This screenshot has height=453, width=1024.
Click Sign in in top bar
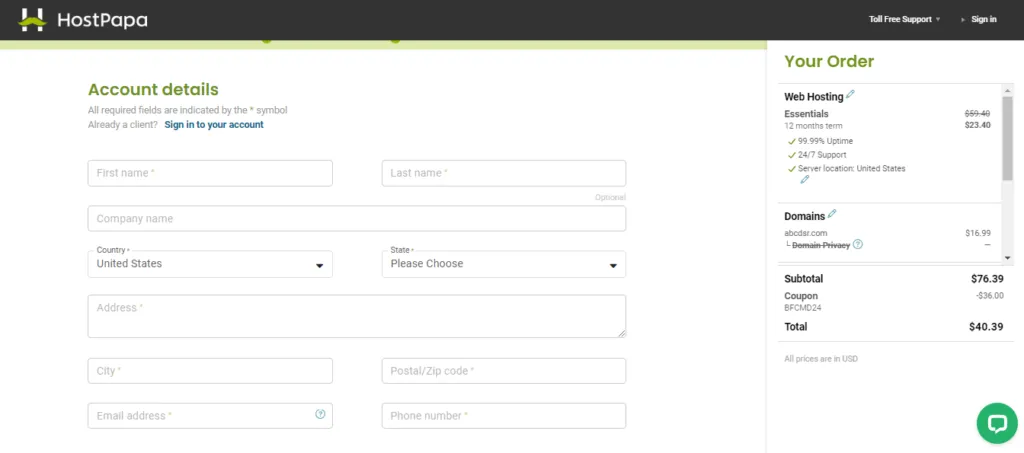click(x=979, y=19)
